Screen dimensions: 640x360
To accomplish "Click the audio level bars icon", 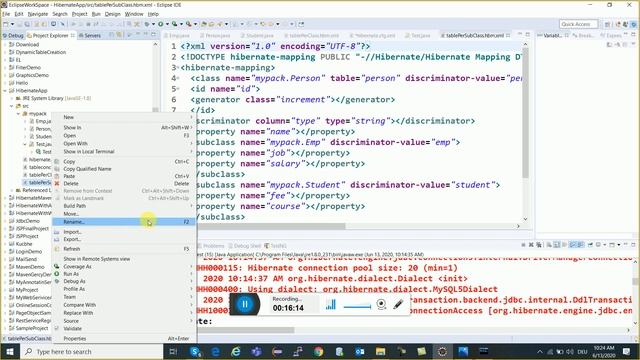I will click(331, 304).
